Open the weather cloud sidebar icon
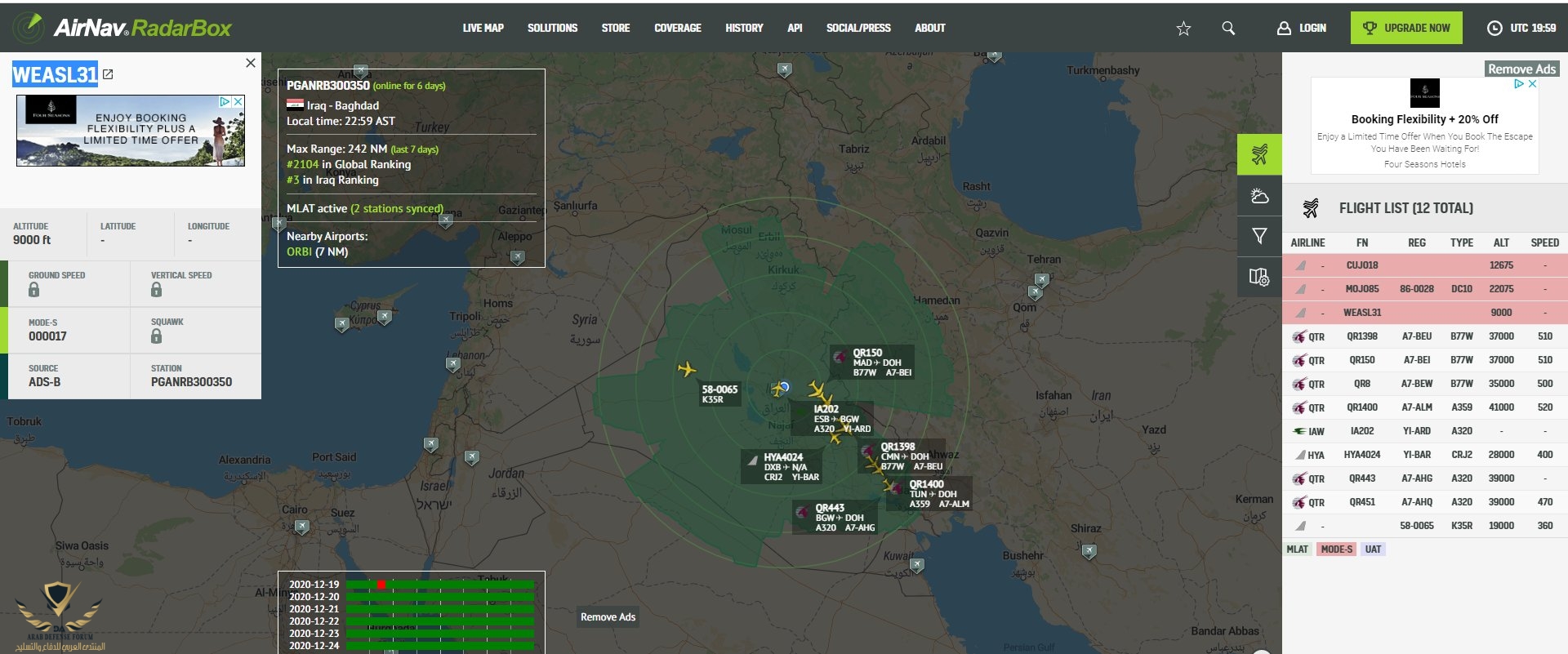1568x654 pixels. (1259, 196)
